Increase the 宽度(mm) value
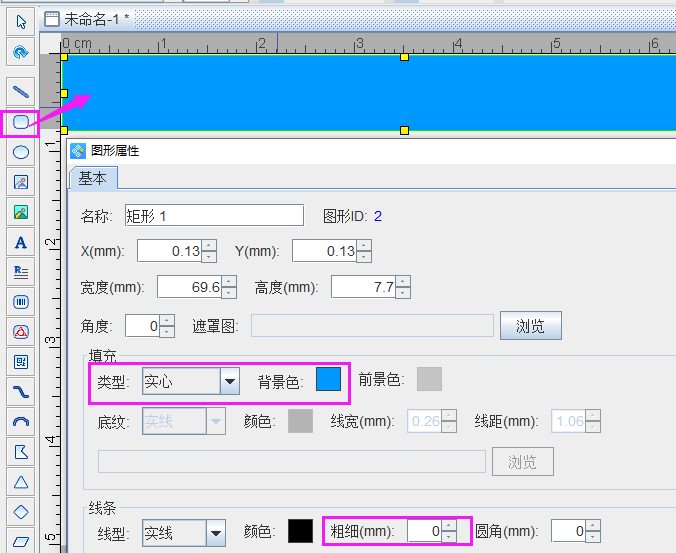This screenshot has width=676, height=553. coord(228,282)
